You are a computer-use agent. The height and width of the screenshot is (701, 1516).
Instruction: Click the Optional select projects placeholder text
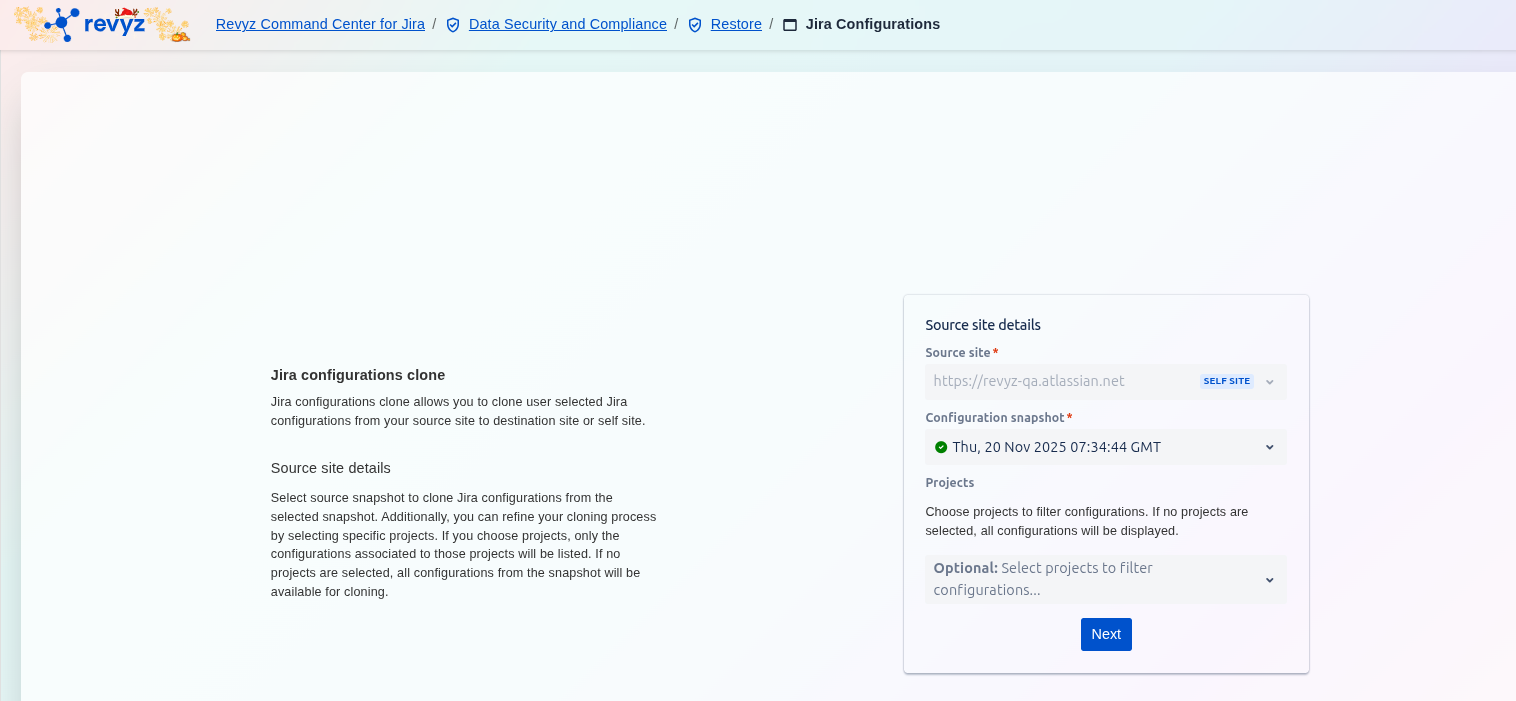pos(1043,579)
